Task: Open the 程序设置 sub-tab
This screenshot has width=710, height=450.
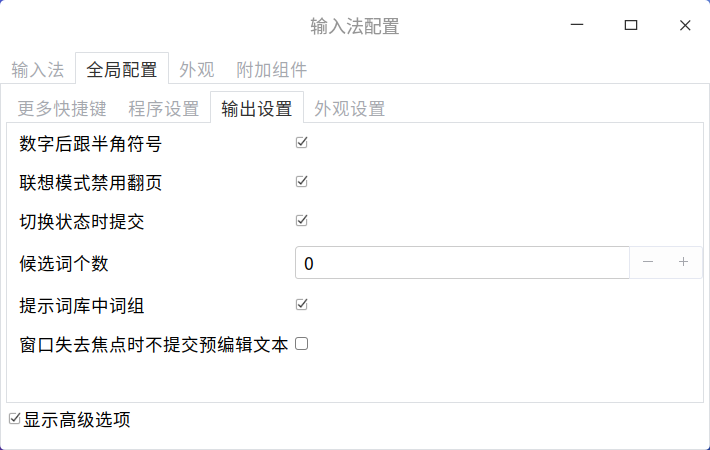Action: [x=163, y=108]
